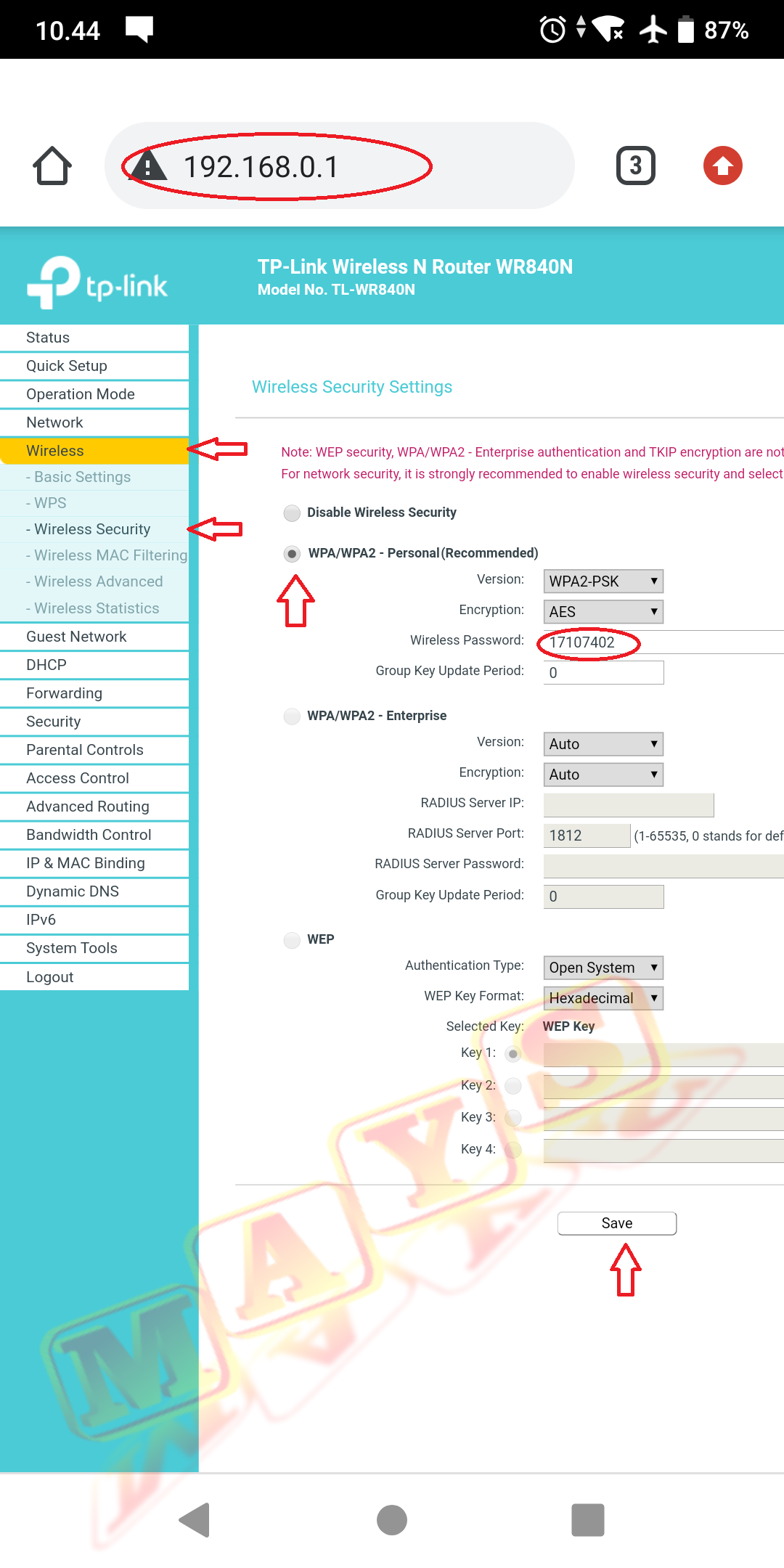This screenshot has width=784, height=1568.
Task: Open the IPv6 menu
Action: [x=94, y=920]
